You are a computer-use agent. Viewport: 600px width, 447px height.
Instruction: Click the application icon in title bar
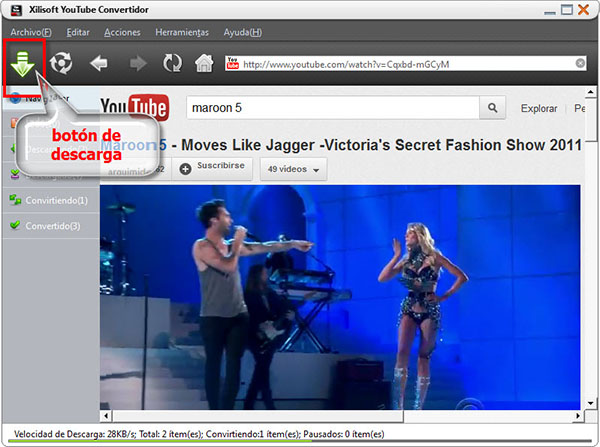point(16,10)
